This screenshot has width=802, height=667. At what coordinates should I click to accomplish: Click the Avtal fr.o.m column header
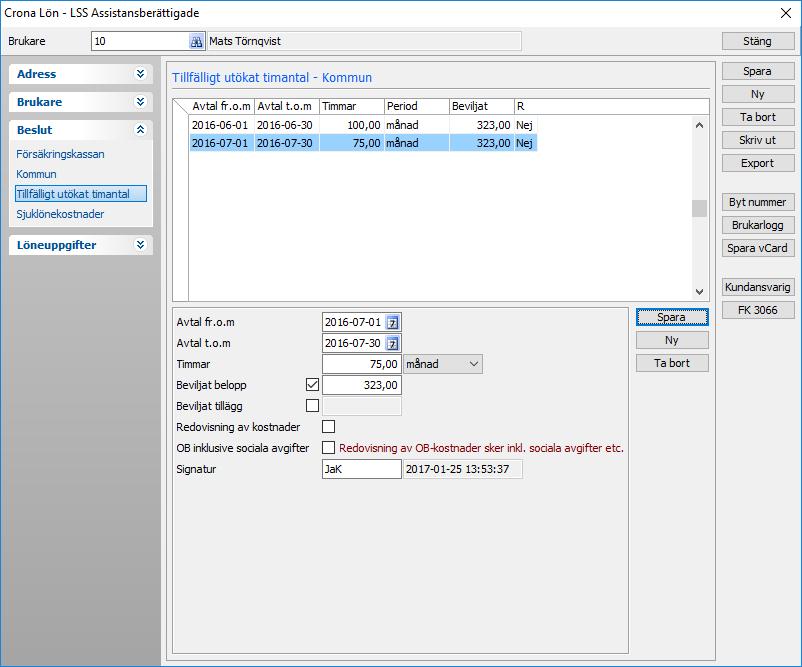[x=221, y=106]
